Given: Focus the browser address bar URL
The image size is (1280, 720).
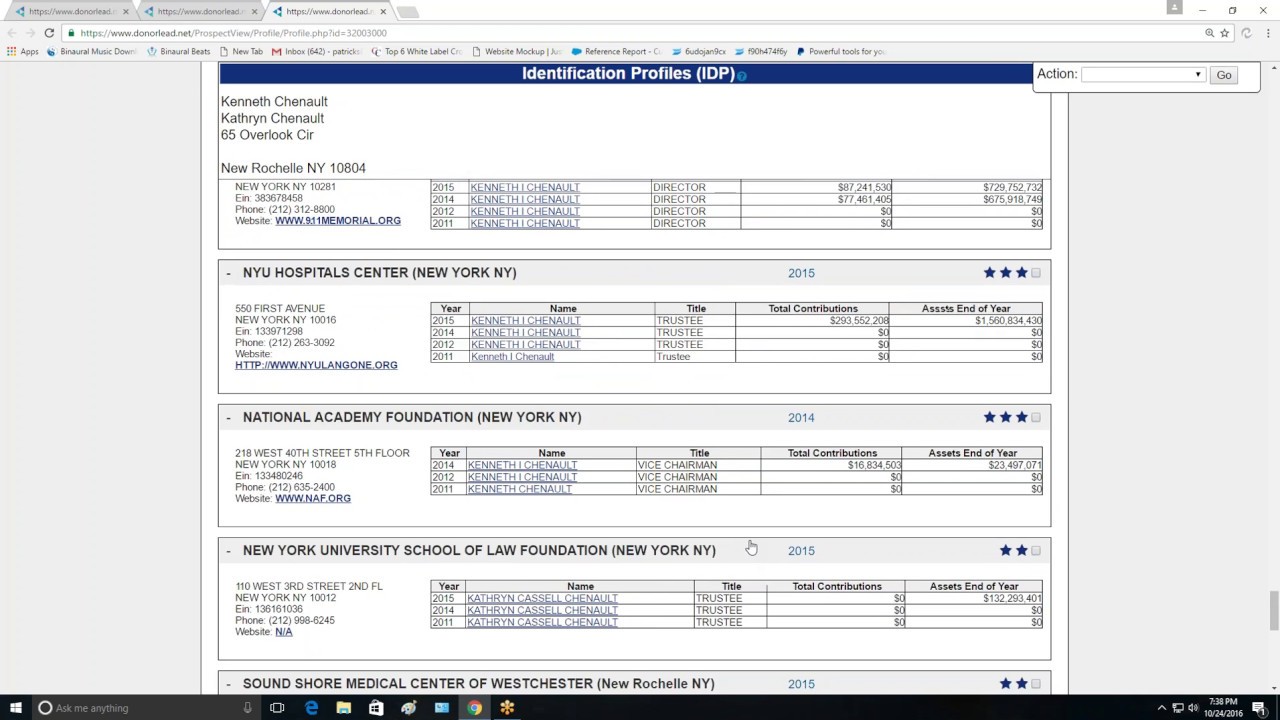Looking at the screenshot, I should (x=234, y=33).
